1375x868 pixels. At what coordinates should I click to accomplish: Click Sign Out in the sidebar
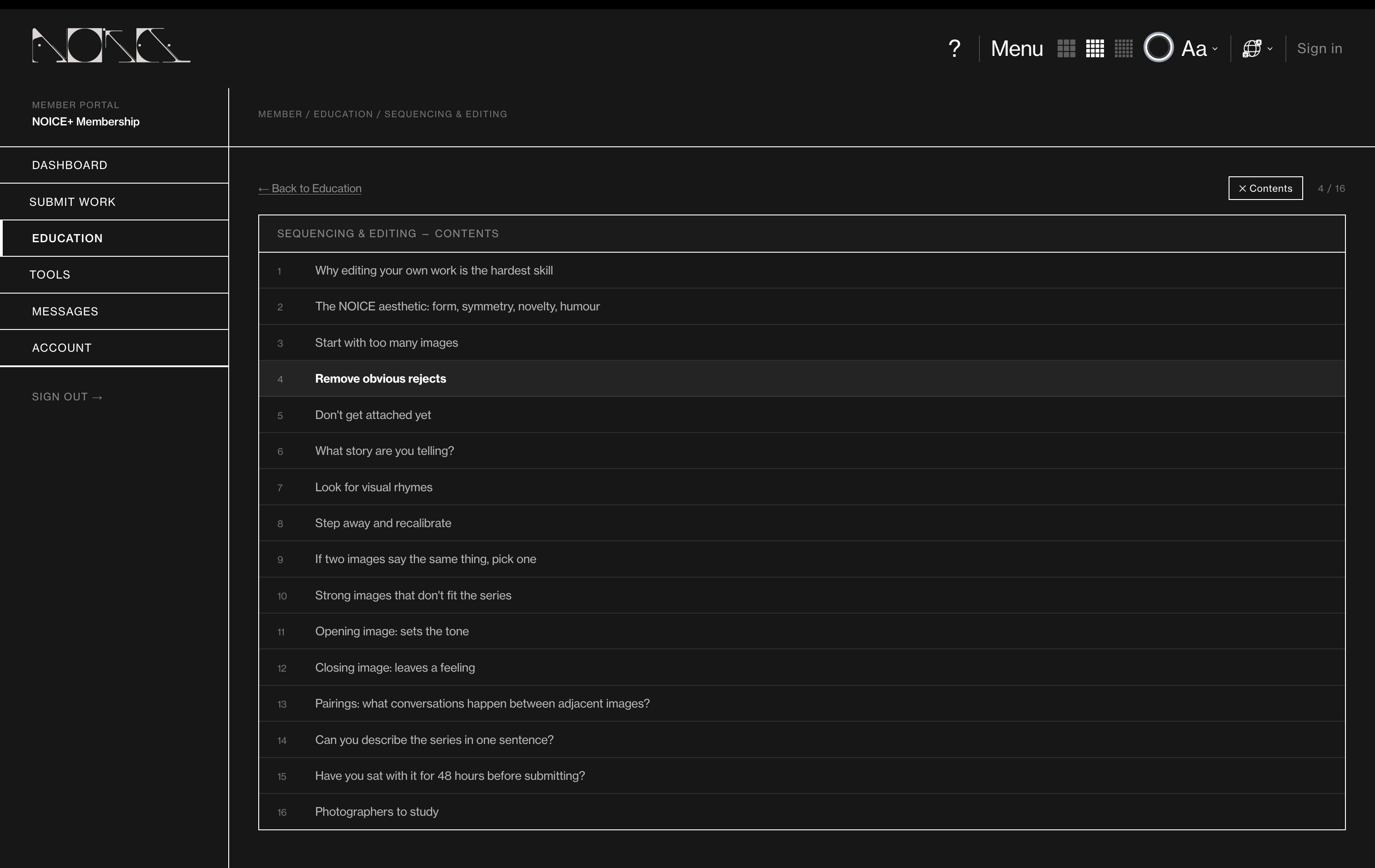(x=67, y=397)
